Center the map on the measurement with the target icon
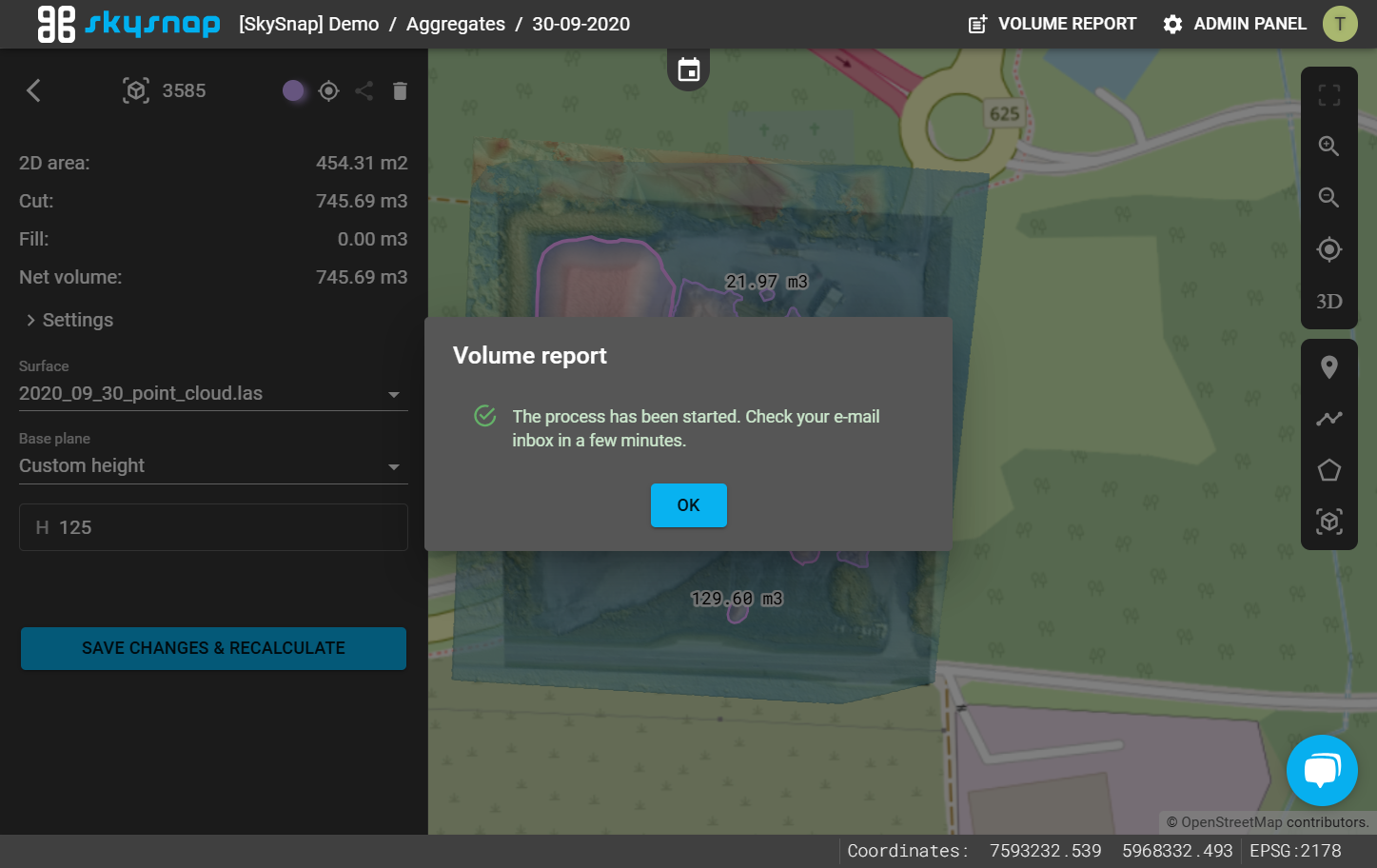Image resolution: width=1377 pixels, height=868 pixels. (x=329, y=90)
